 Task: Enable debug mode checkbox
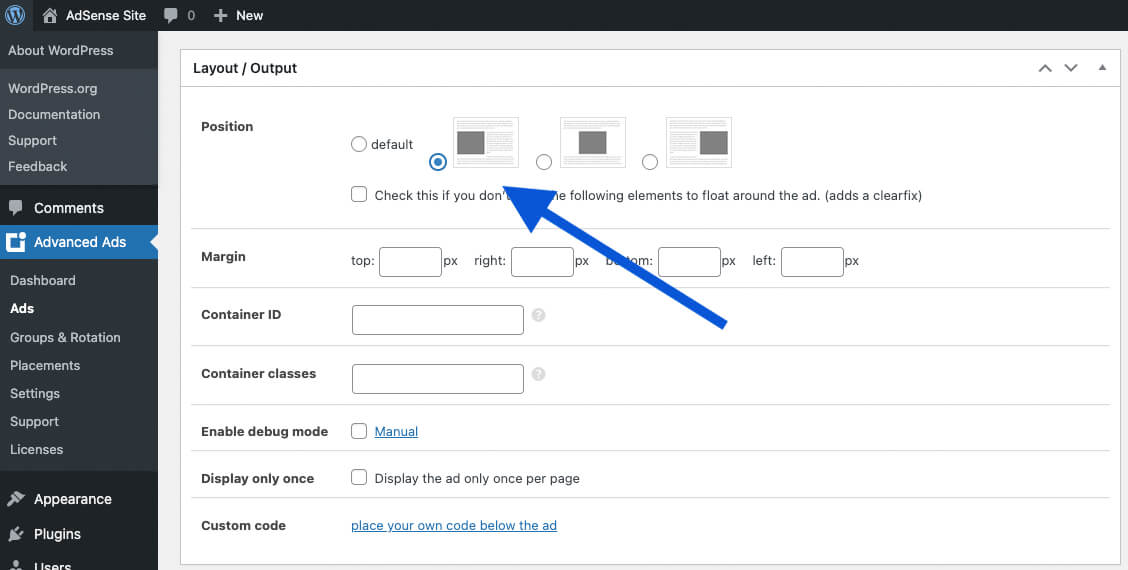point(359,431)
